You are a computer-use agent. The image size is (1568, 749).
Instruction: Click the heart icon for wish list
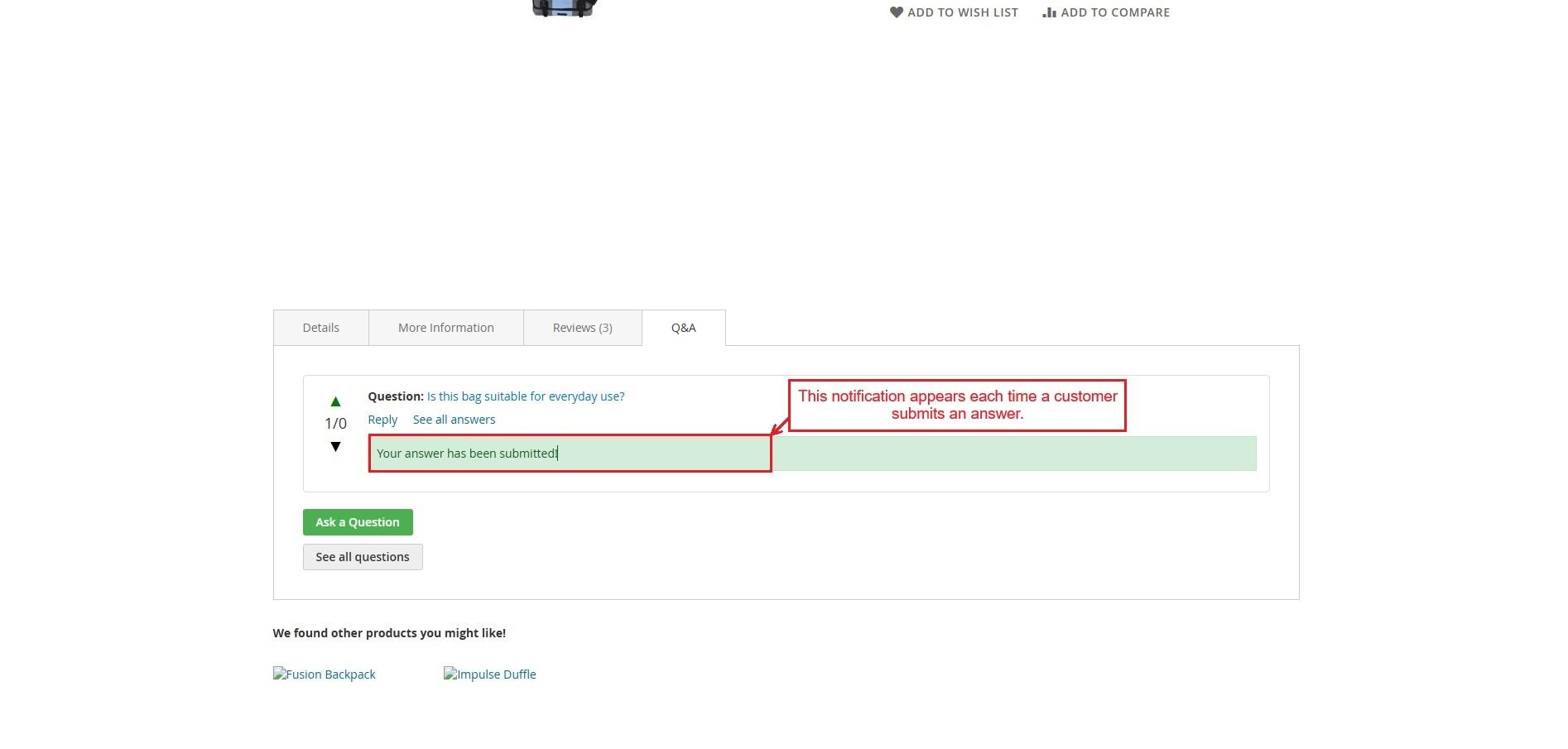(896, 12)
